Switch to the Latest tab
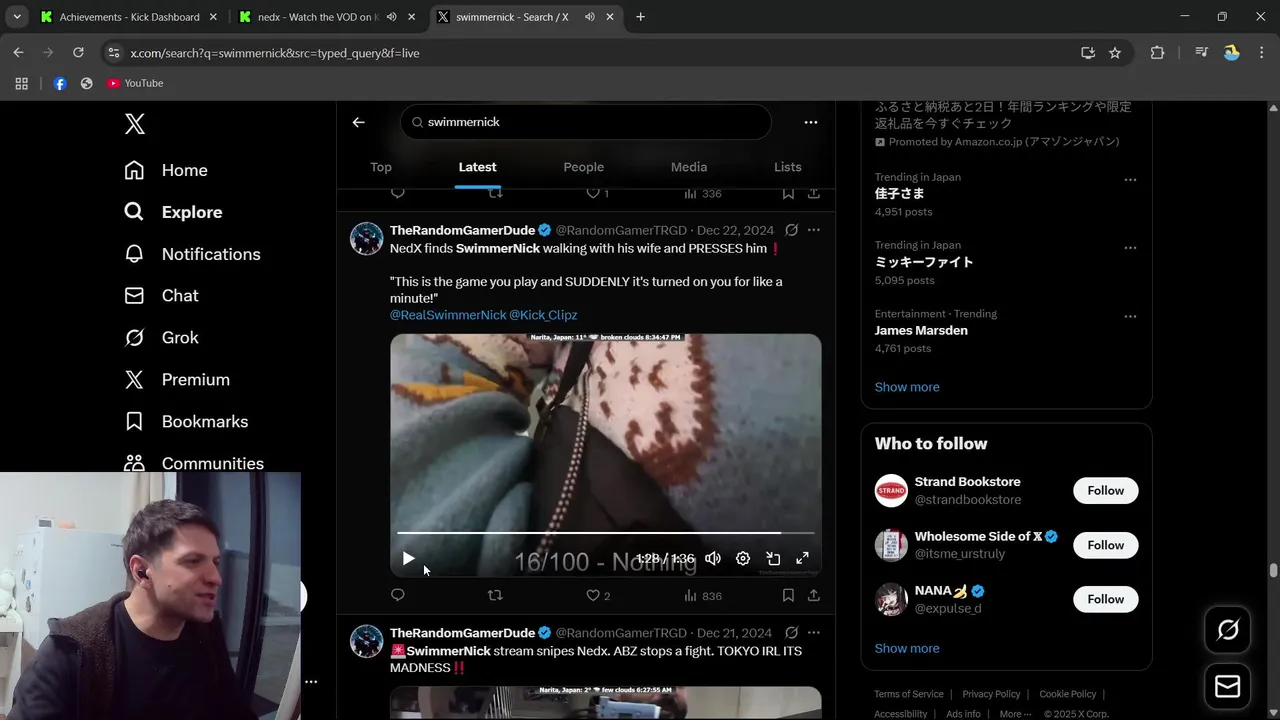Image resolution: width=1280 pixels, height=720 pixels. coord(477,167)
